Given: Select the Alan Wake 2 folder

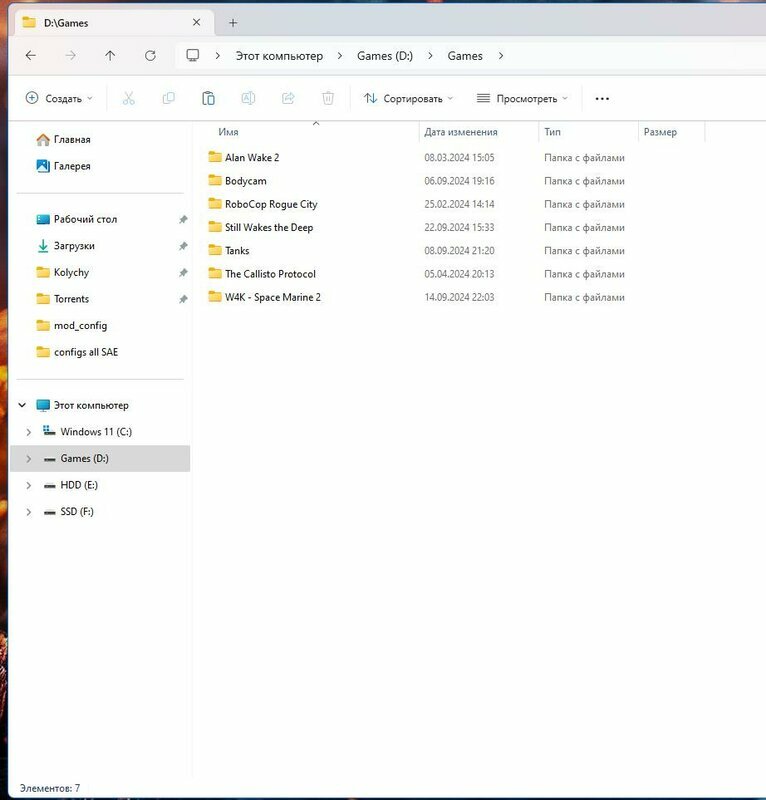Looking at the screenshot, I should point(252,157).
